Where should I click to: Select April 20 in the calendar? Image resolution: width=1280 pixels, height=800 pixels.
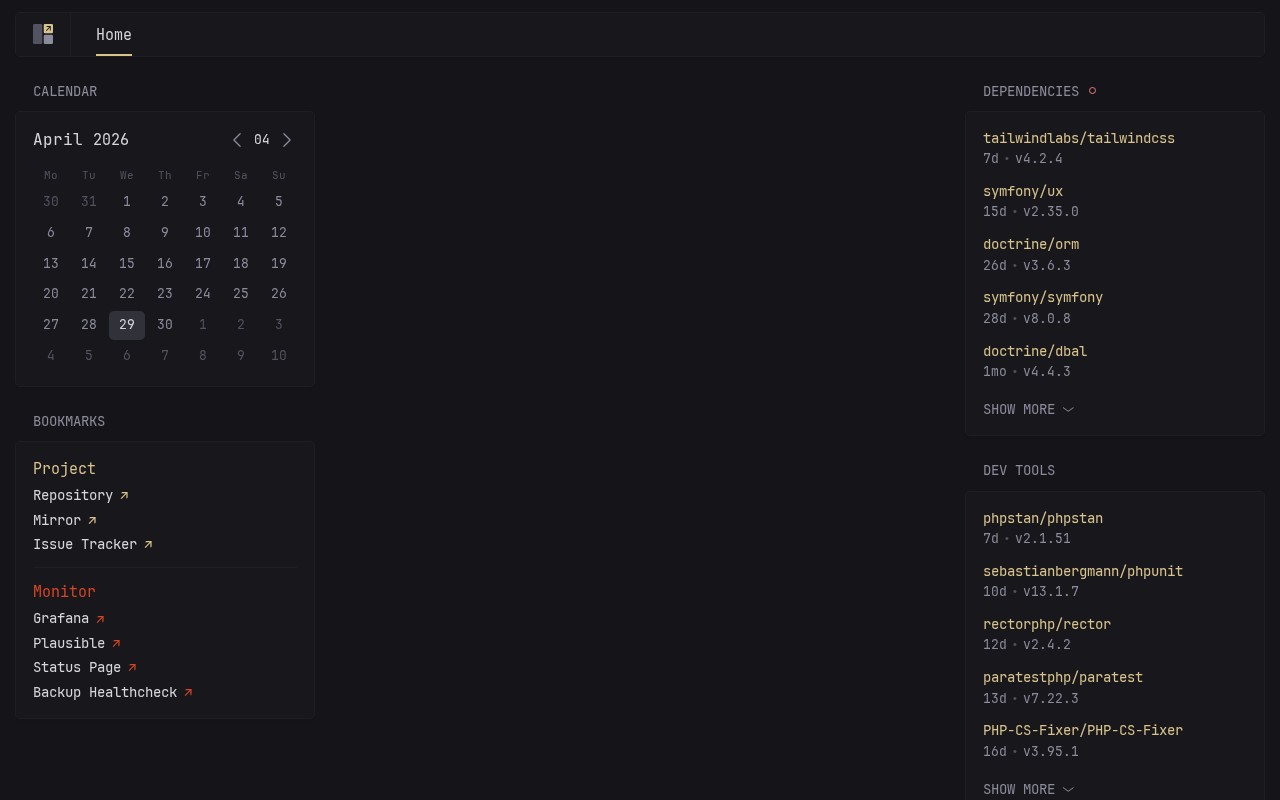click(x=51, y=294)
